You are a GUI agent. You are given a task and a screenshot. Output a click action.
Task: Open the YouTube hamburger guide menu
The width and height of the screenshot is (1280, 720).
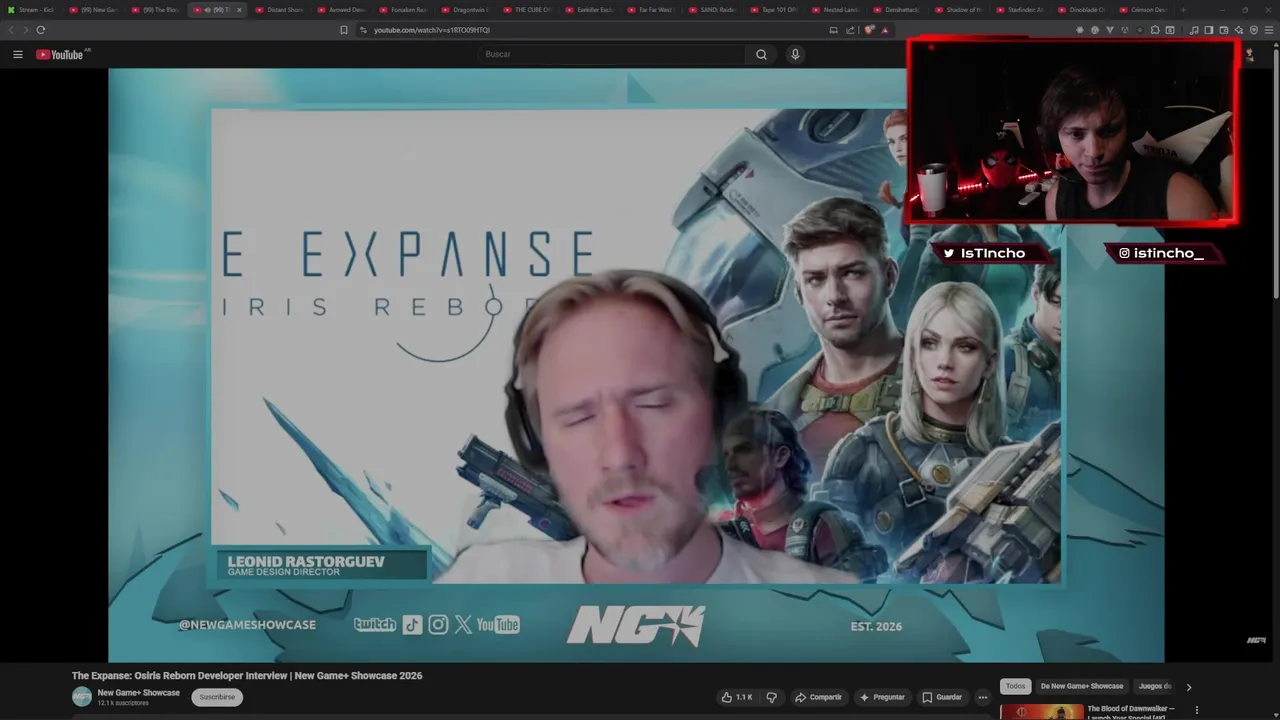pyautogui.click(x=17, y=54)
